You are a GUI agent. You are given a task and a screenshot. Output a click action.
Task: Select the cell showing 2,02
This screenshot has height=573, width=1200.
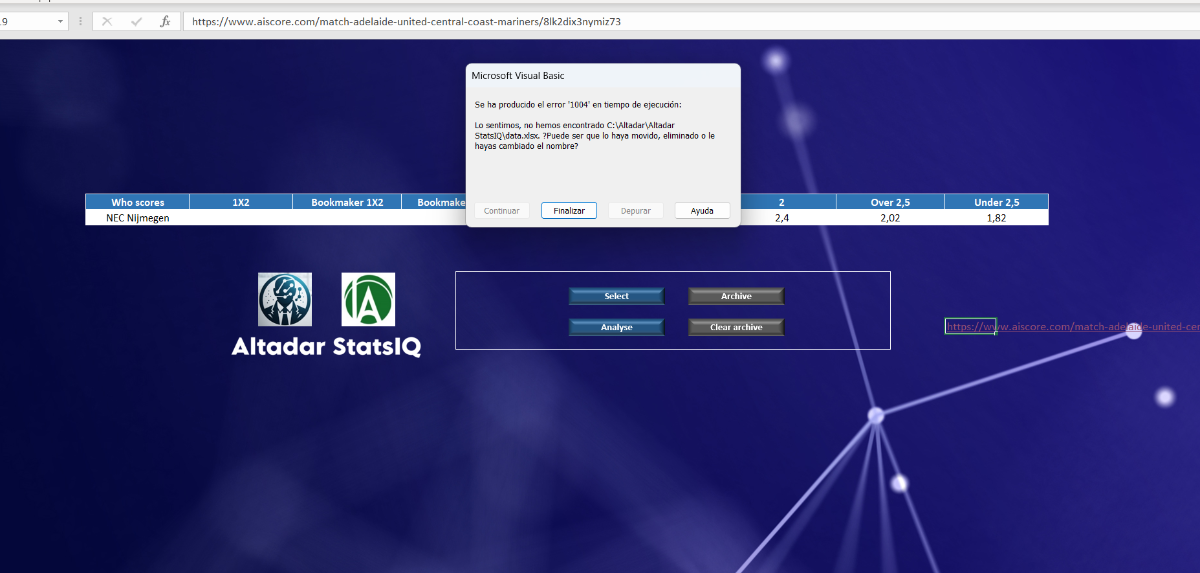890,217
